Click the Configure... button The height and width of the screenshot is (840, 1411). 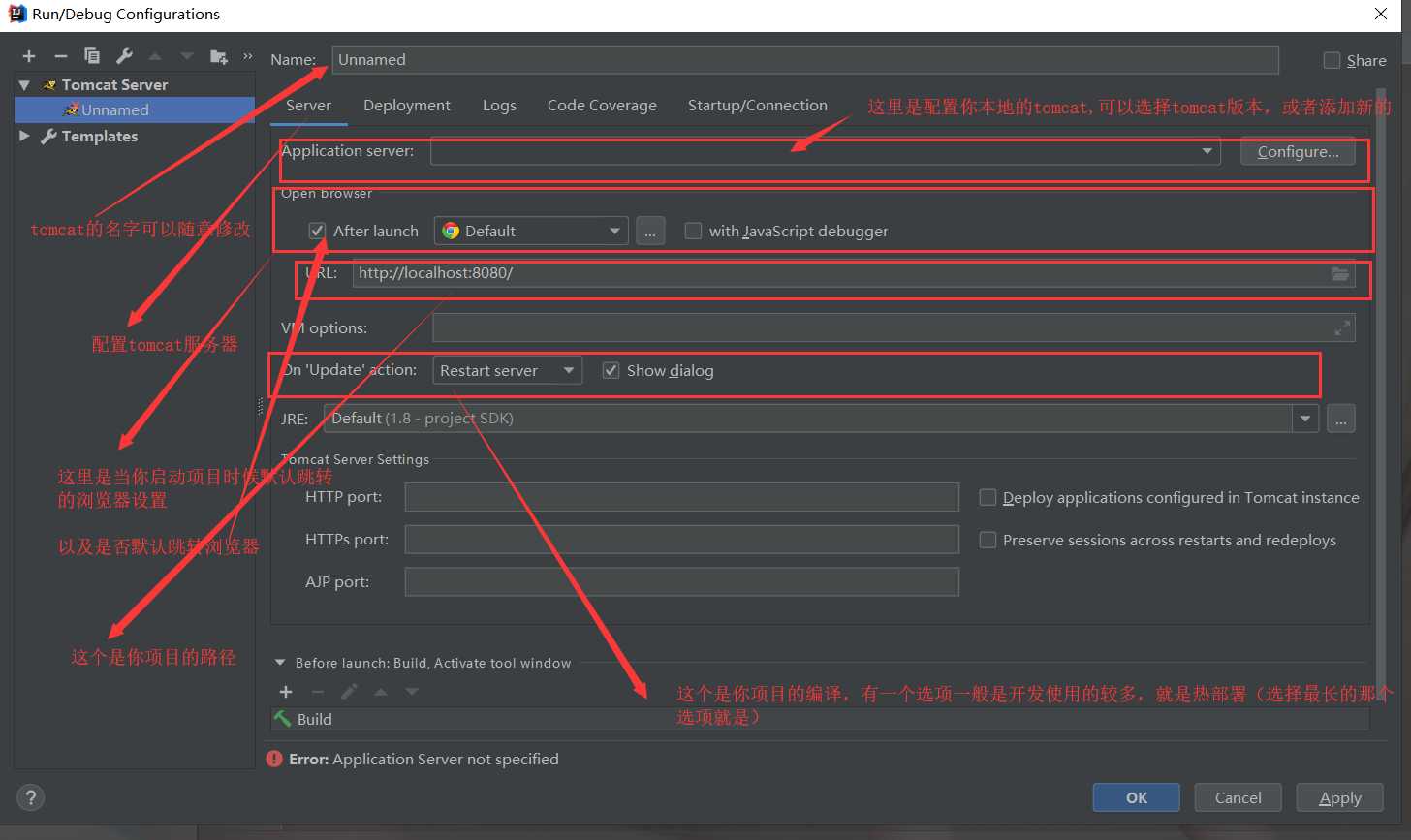click(x=1298, y=151)
